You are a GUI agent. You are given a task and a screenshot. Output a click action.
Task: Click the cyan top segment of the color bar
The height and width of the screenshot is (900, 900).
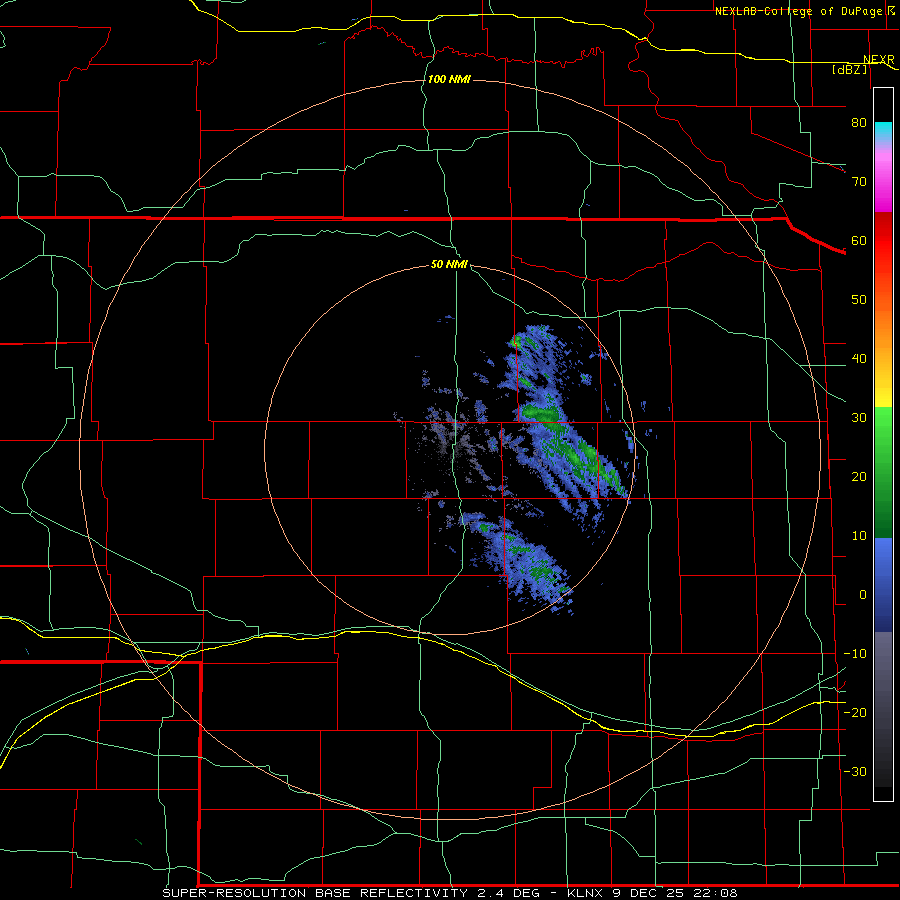[883, 132]
